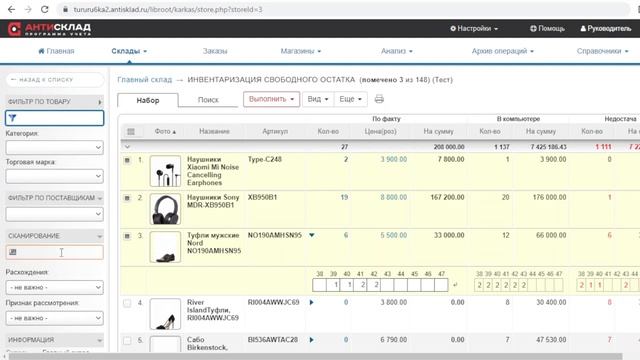Click price 3 900.00 for Type-C248
This screenshot has height=360, width=640.
click(x=394, y=159)
